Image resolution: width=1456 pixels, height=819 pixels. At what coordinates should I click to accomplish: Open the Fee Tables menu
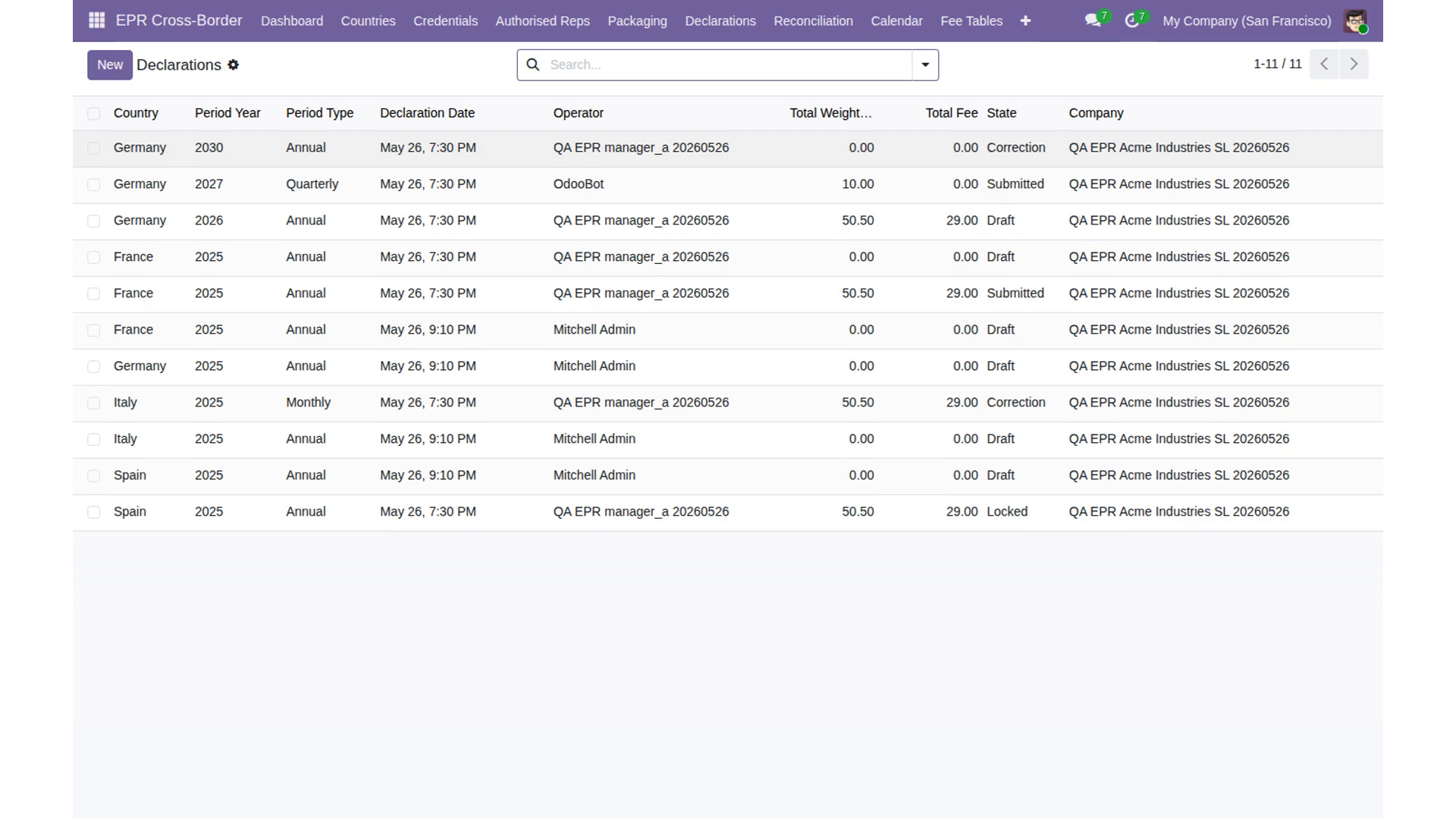click(971, 20)
